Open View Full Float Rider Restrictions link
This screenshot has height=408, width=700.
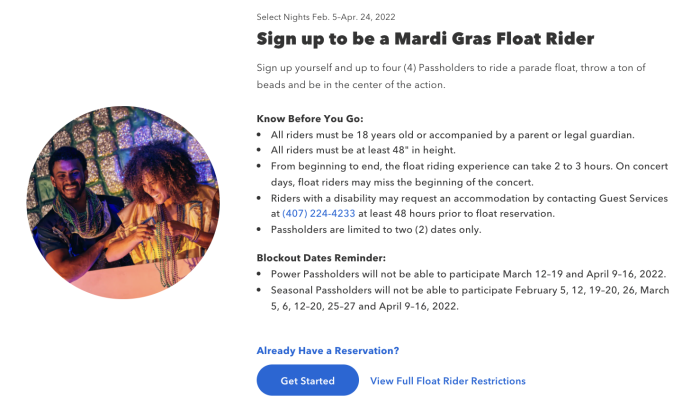pyautogui.click(x=447, y=381)
